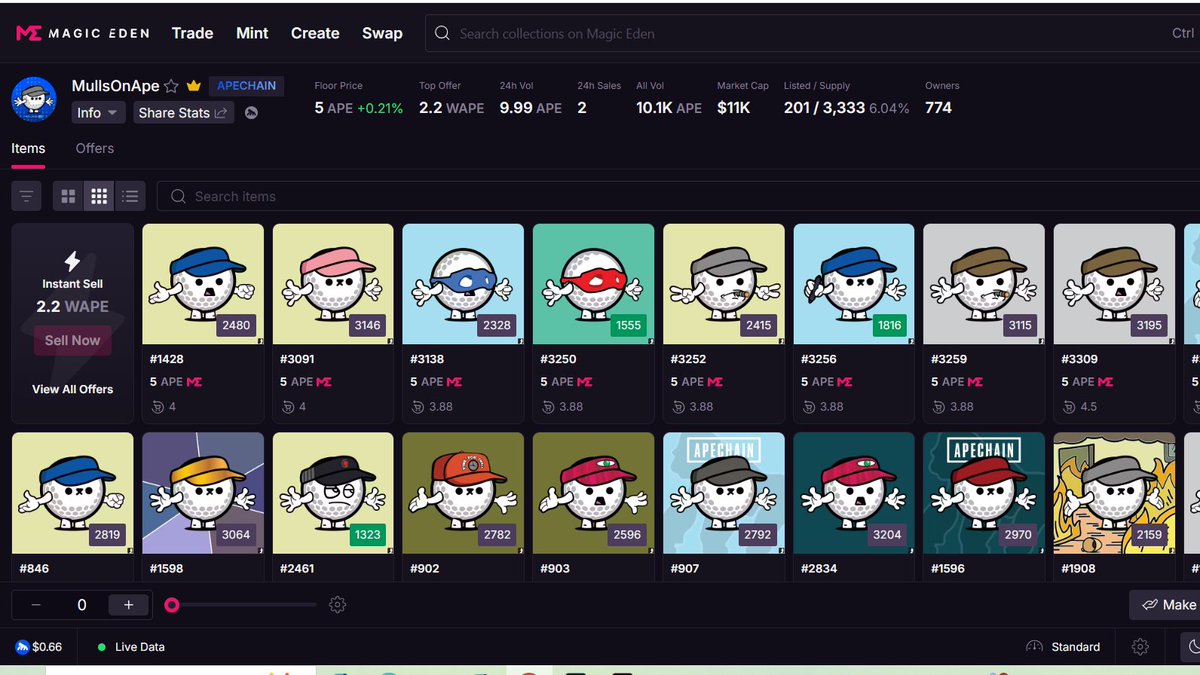Image resolution: width=1200 pixels, height=675 pixels.
Task: Click green rank badge 1555
Action: pos(628,325)
